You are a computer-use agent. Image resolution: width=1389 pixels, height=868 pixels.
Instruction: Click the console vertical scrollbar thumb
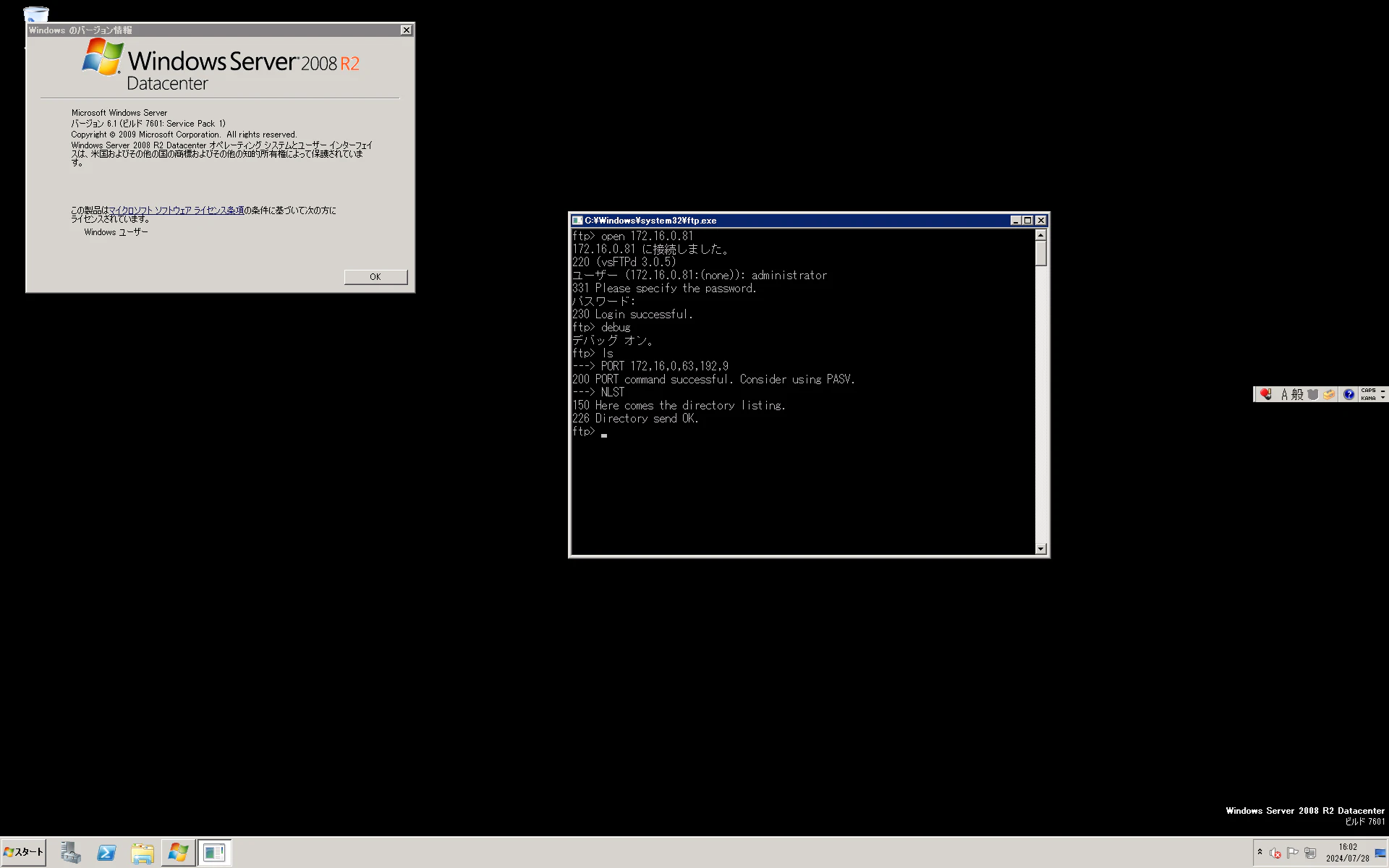(x=1040, y=253)
